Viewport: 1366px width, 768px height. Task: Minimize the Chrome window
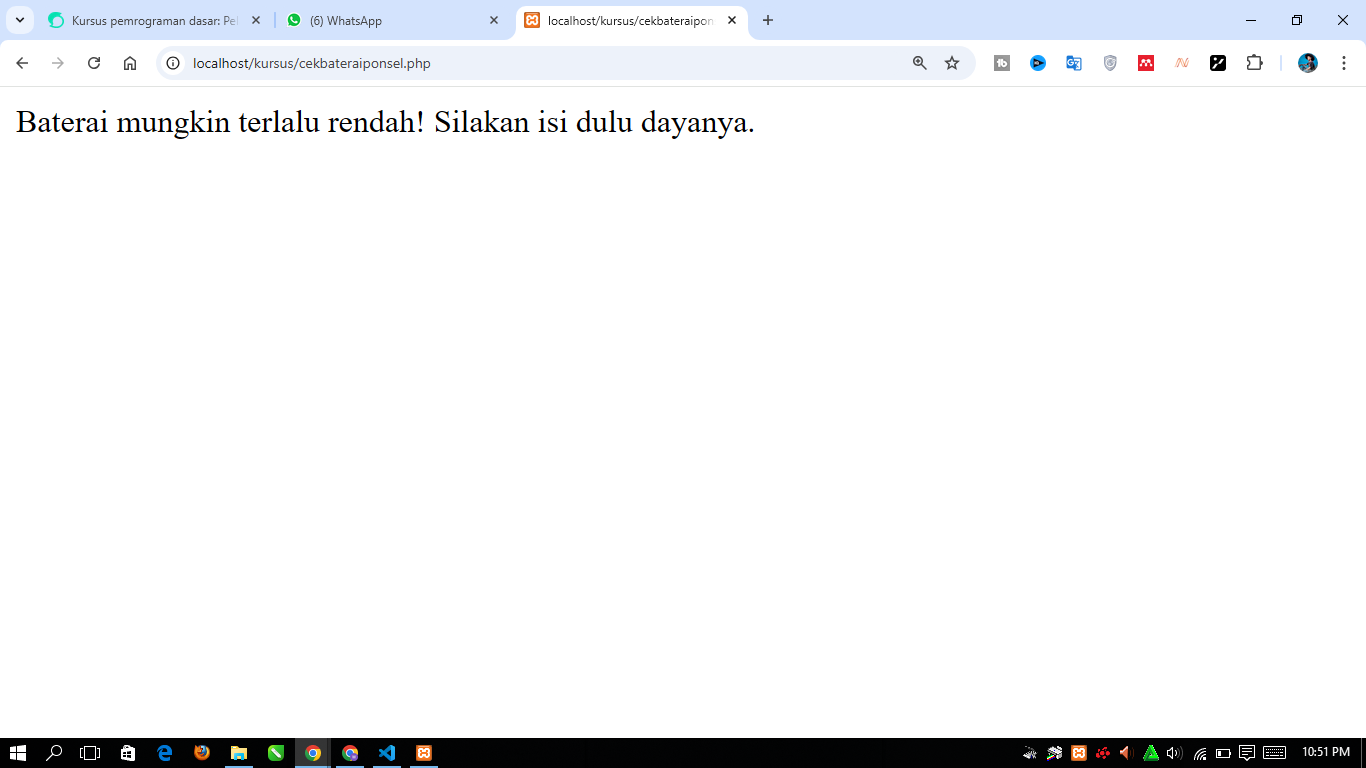(x=1251, y=20)
